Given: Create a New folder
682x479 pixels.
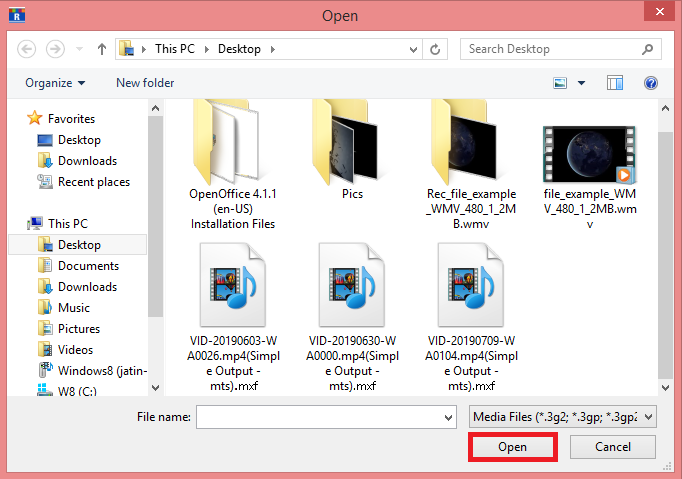Looking at the screenshot, I should [145, 83].
